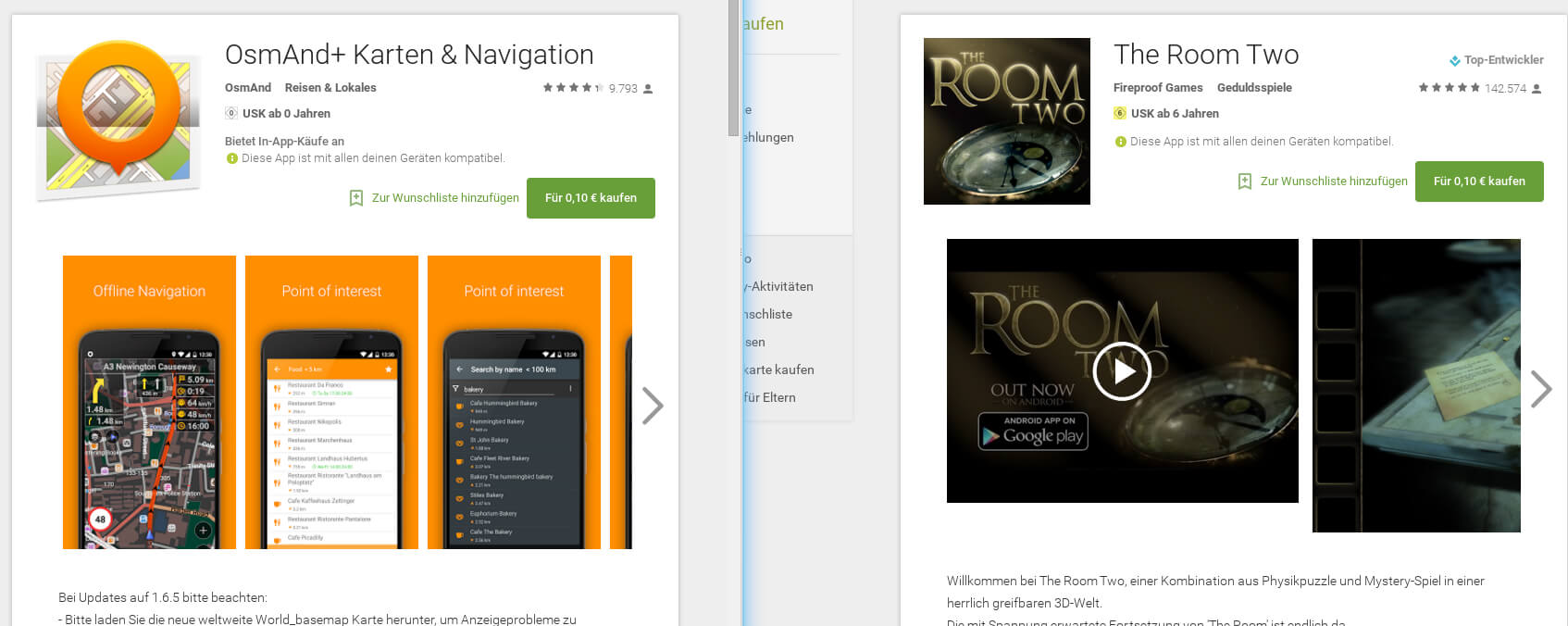Buy The Room Two with Für 0,10 € kaufen

1479,182
